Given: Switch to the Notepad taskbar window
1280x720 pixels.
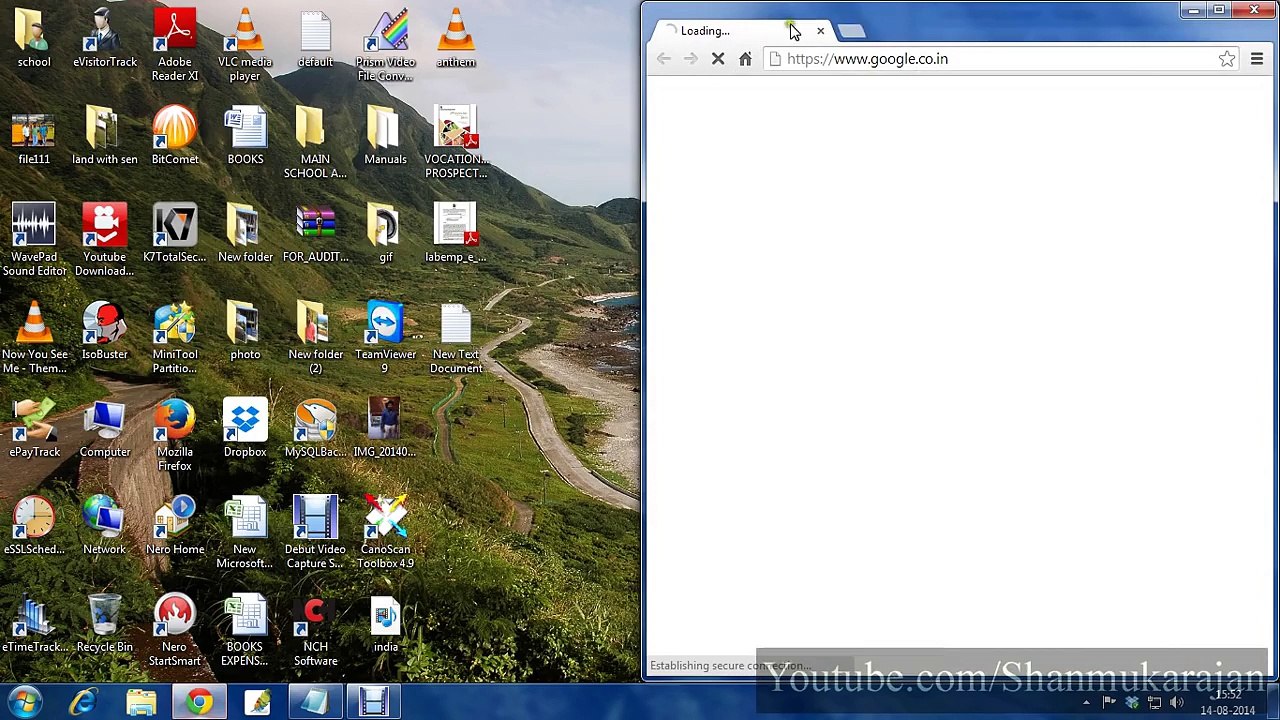Looking at the screenshot, I should [314, 702].
